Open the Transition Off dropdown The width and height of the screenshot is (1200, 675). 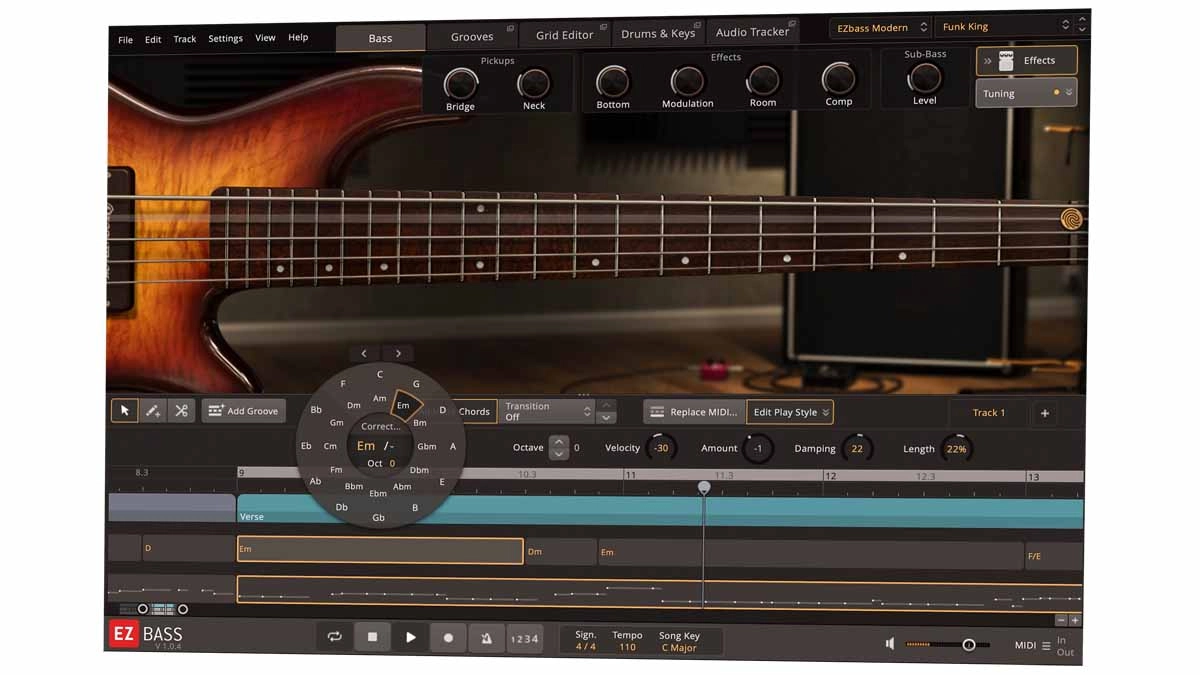point(547,411)
